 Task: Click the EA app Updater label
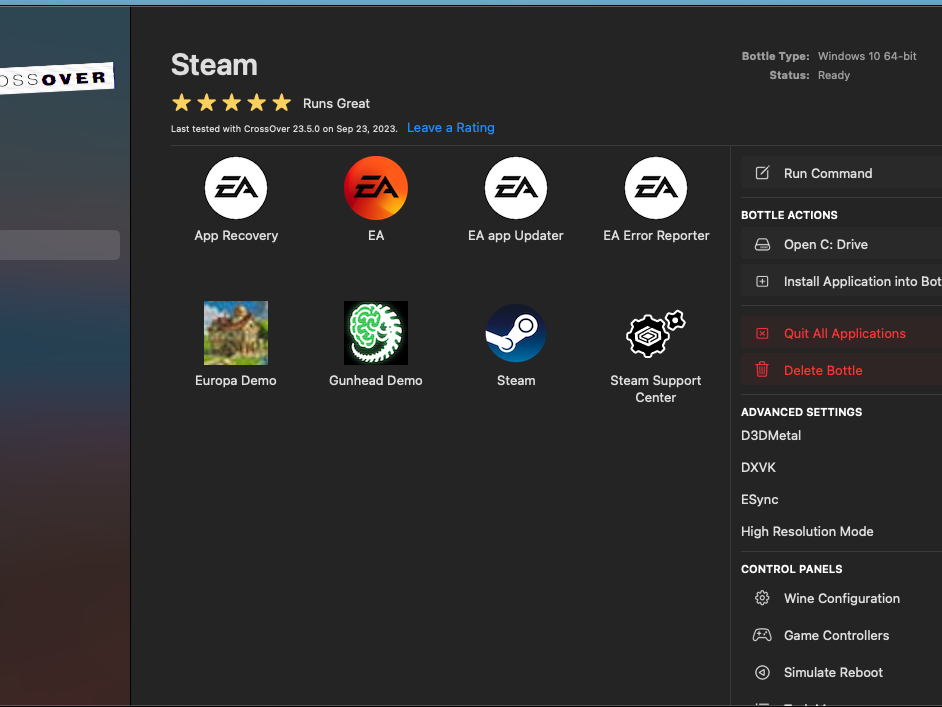click(x=515, y=235)
